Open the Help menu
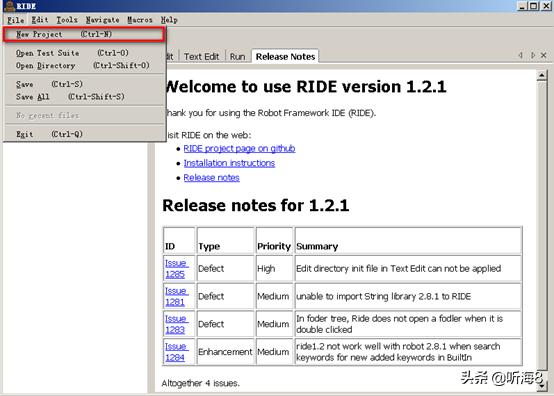The height and width of the screenshot is (396, 554). (169, 20)
